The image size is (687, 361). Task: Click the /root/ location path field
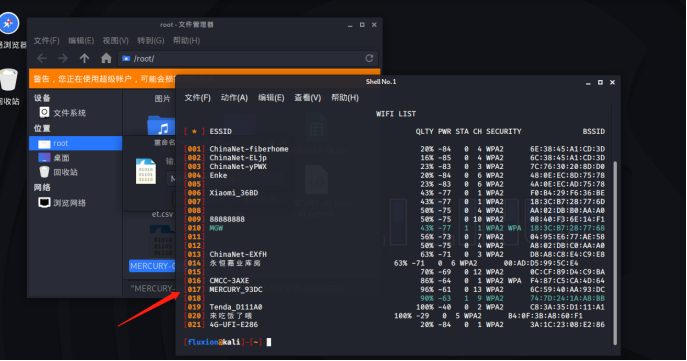click(x=248, y=58)
